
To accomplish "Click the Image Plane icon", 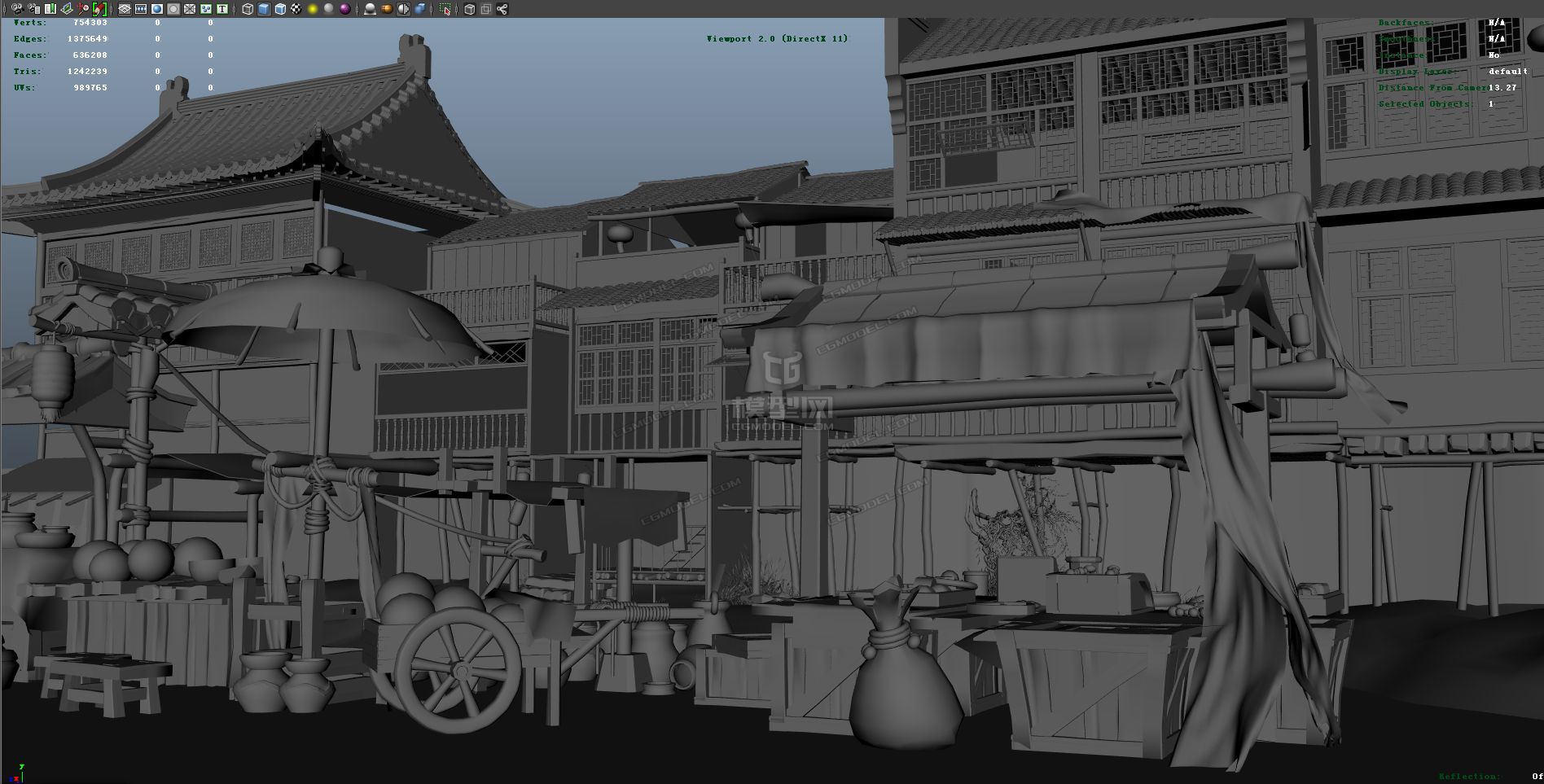I will coord(67,9).
